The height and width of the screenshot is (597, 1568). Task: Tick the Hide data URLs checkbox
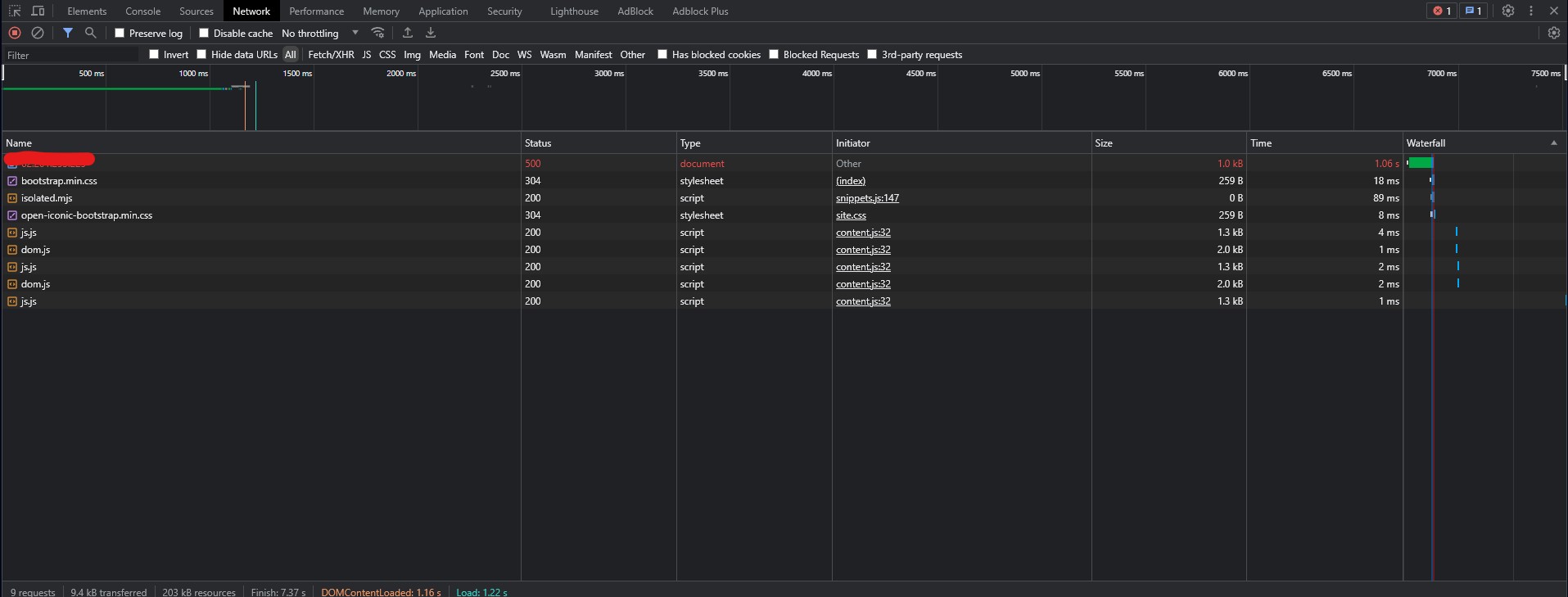(x=201, y=55)
